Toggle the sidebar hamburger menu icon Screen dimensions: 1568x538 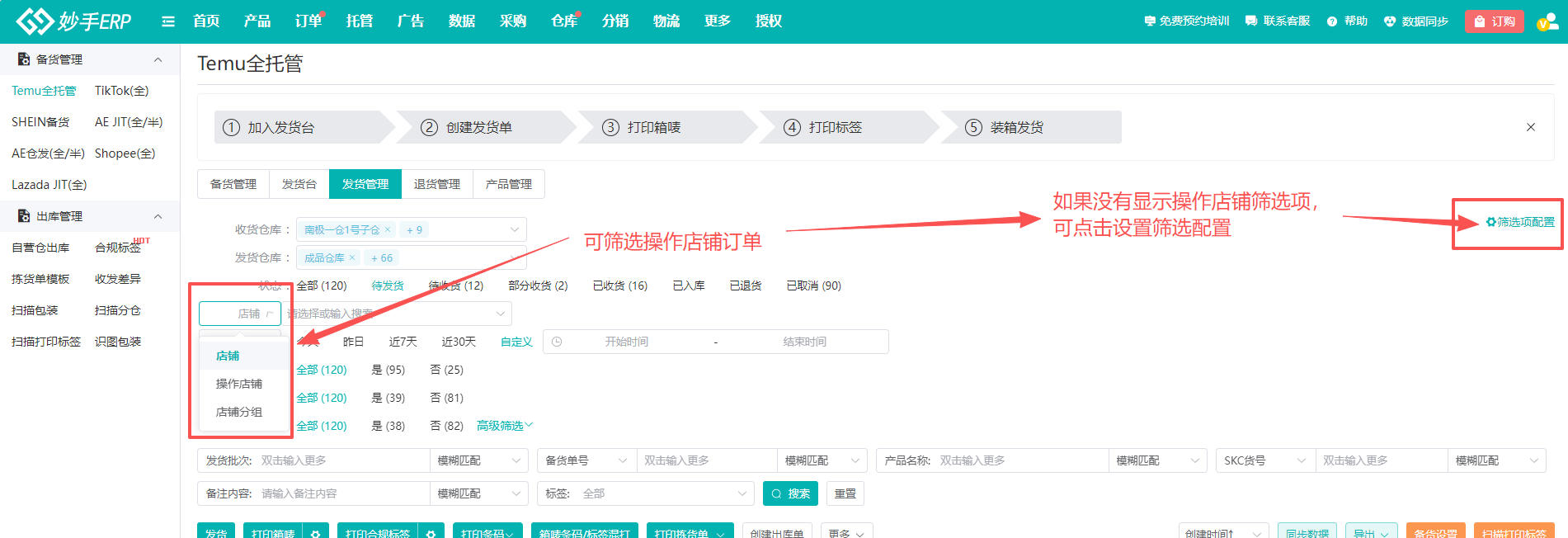point(168,21)
